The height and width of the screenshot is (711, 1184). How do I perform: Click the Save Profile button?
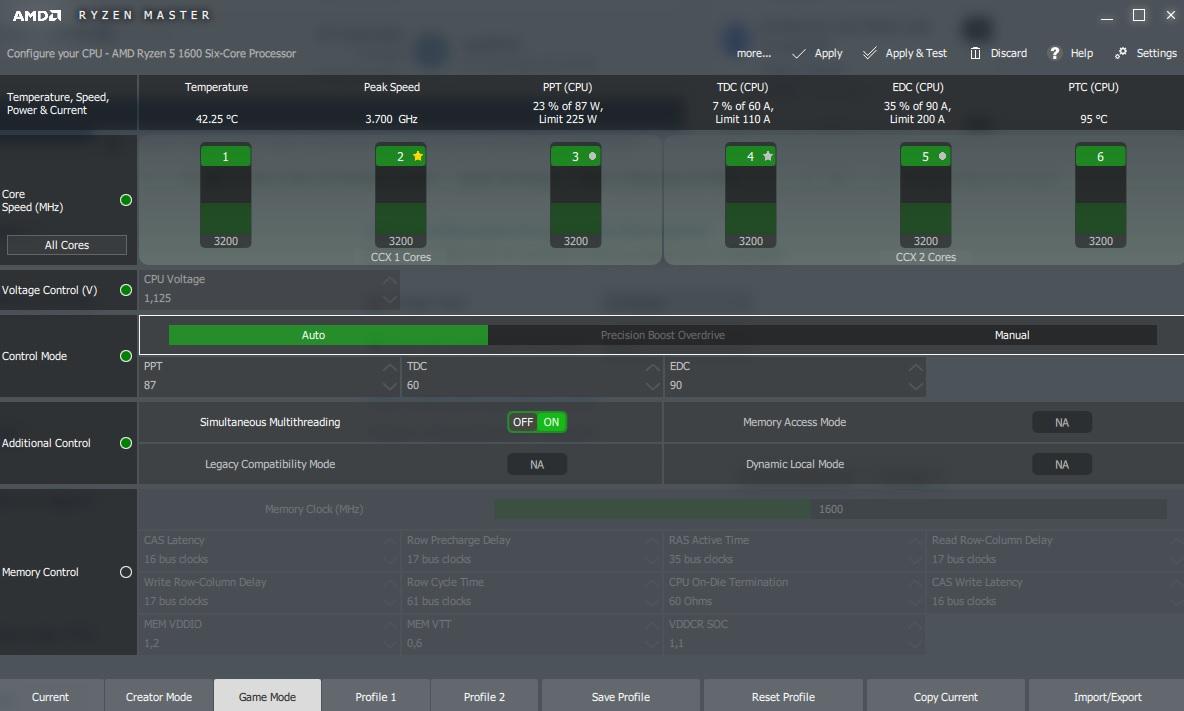[621, 697]
